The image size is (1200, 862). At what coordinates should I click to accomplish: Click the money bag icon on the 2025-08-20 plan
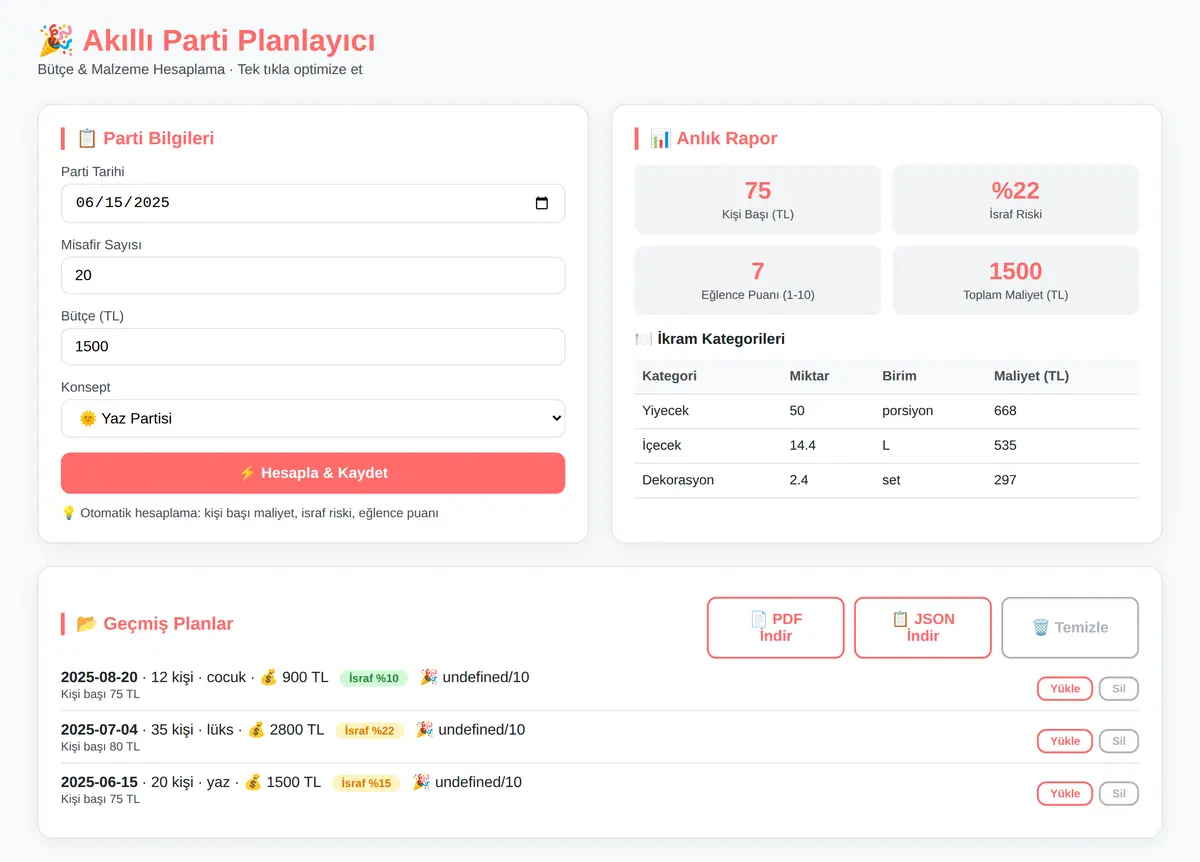[x=268, y=677]
